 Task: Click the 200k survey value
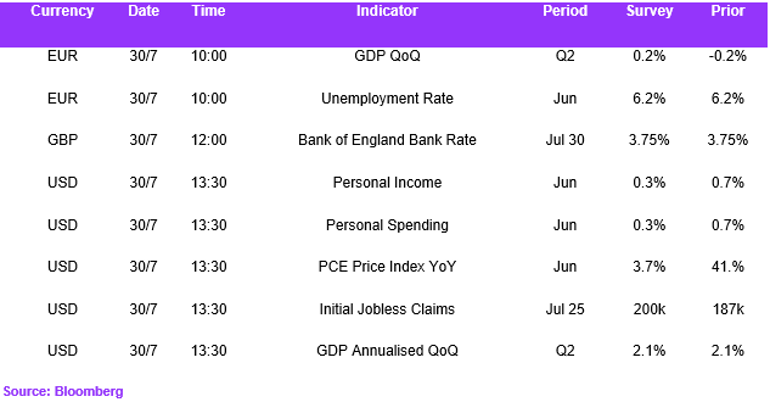click(649, 309)
